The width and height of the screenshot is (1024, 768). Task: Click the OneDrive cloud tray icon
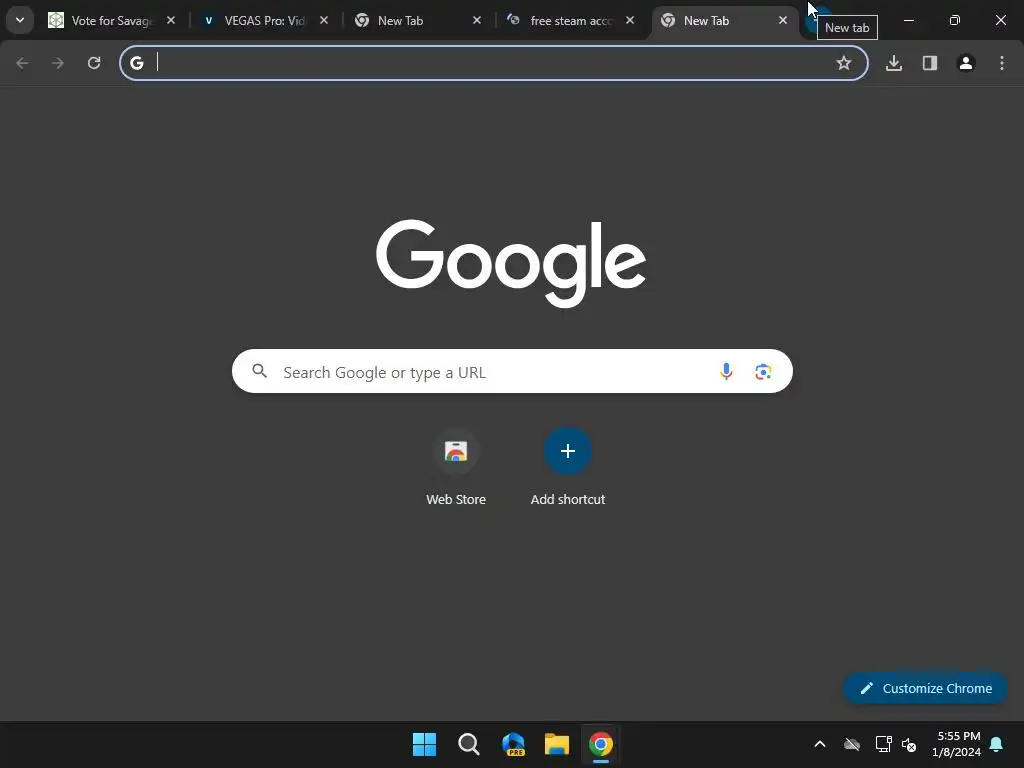(852, 744)
